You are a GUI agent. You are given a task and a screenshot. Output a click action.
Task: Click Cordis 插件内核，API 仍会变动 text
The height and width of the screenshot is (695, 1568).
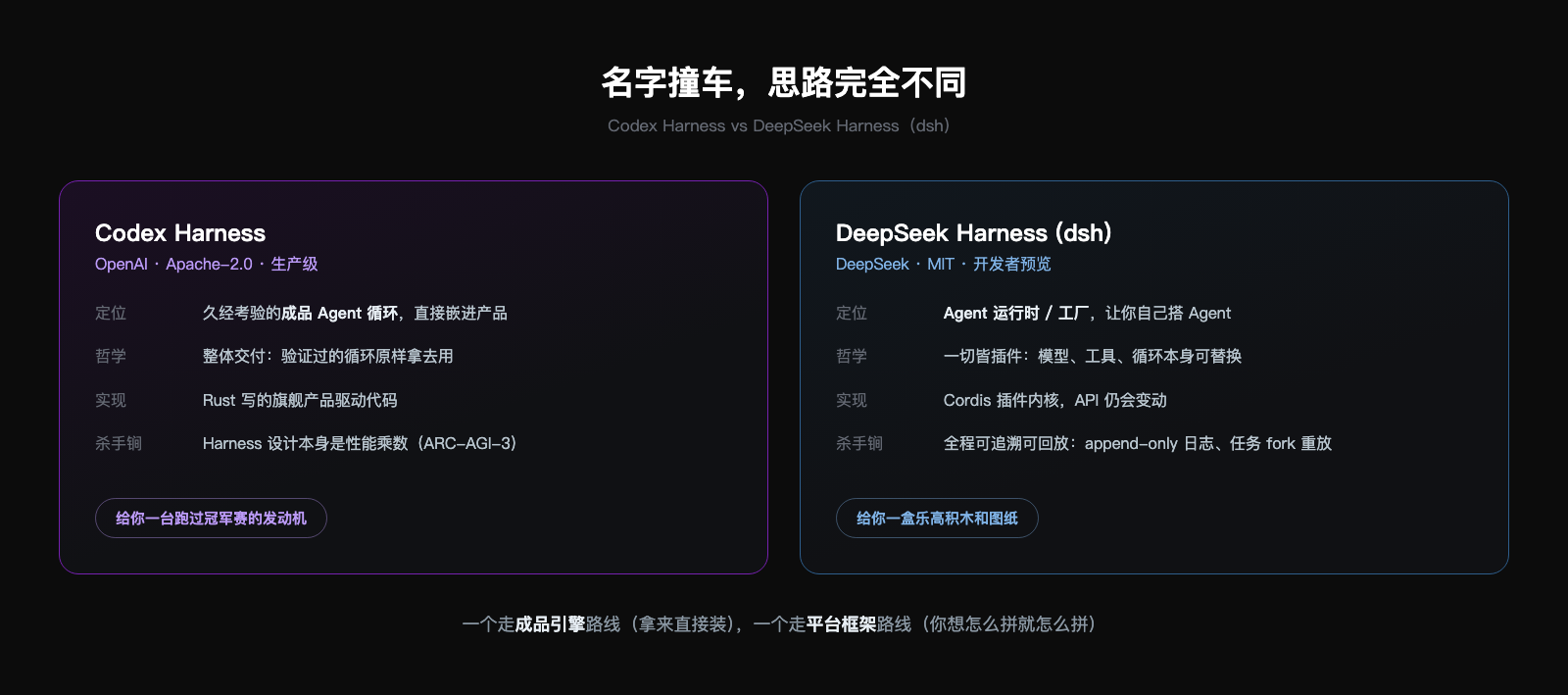coord(1055,400)
